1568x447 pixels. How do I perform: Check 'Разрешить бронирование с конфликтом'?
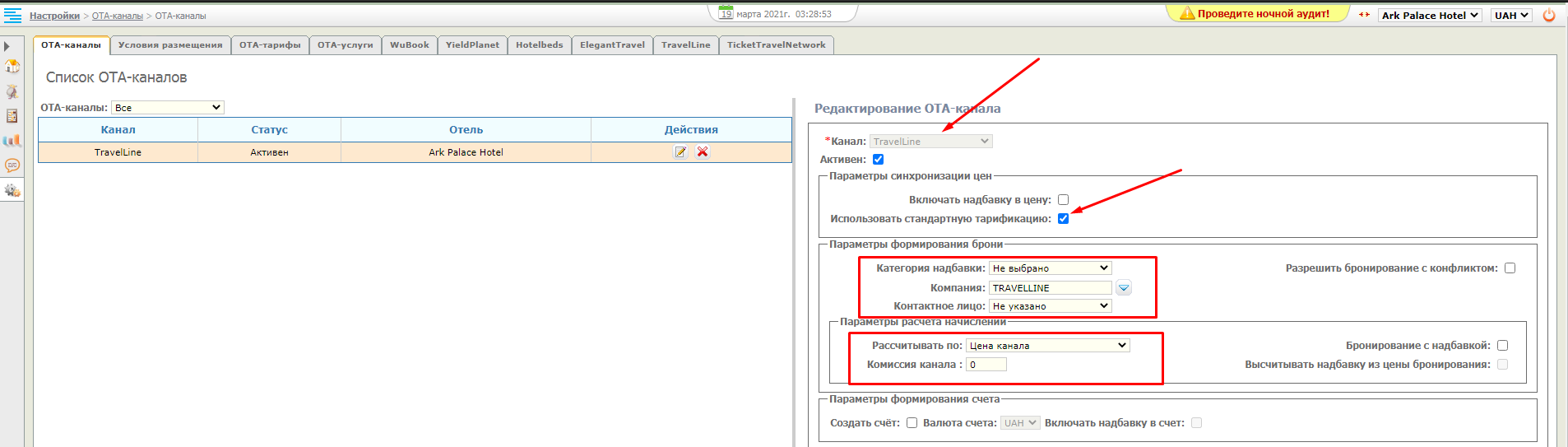click(x=1510, y=268)
